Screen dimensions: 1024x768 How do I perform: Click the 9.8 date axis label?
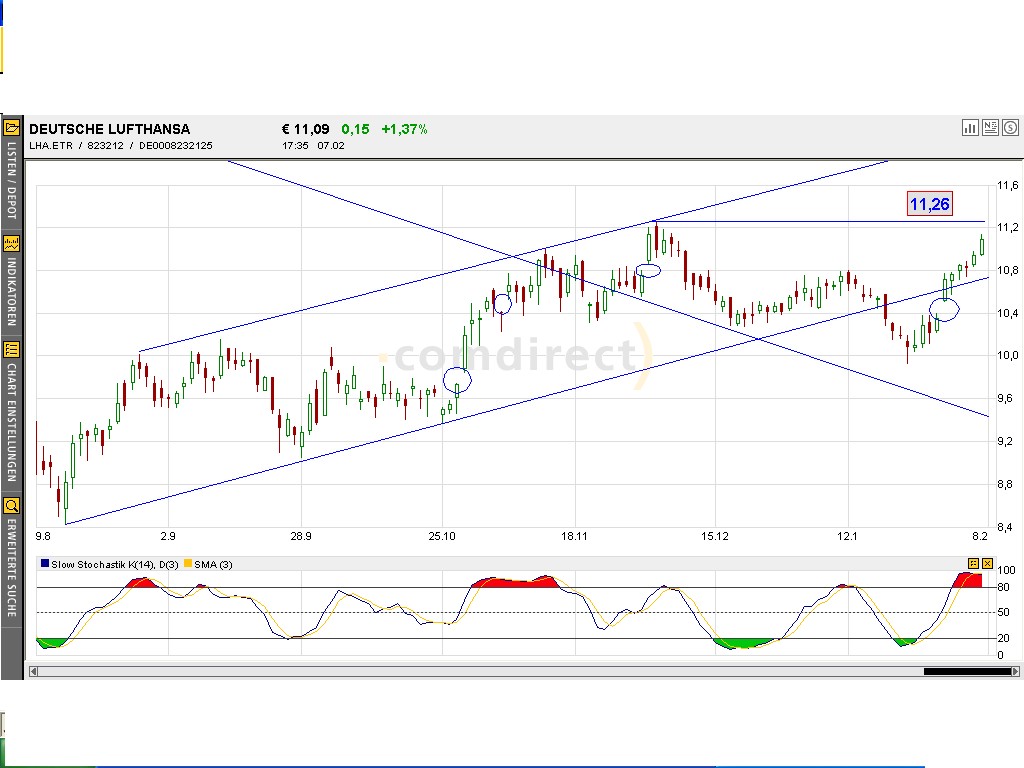pos(43,536)
